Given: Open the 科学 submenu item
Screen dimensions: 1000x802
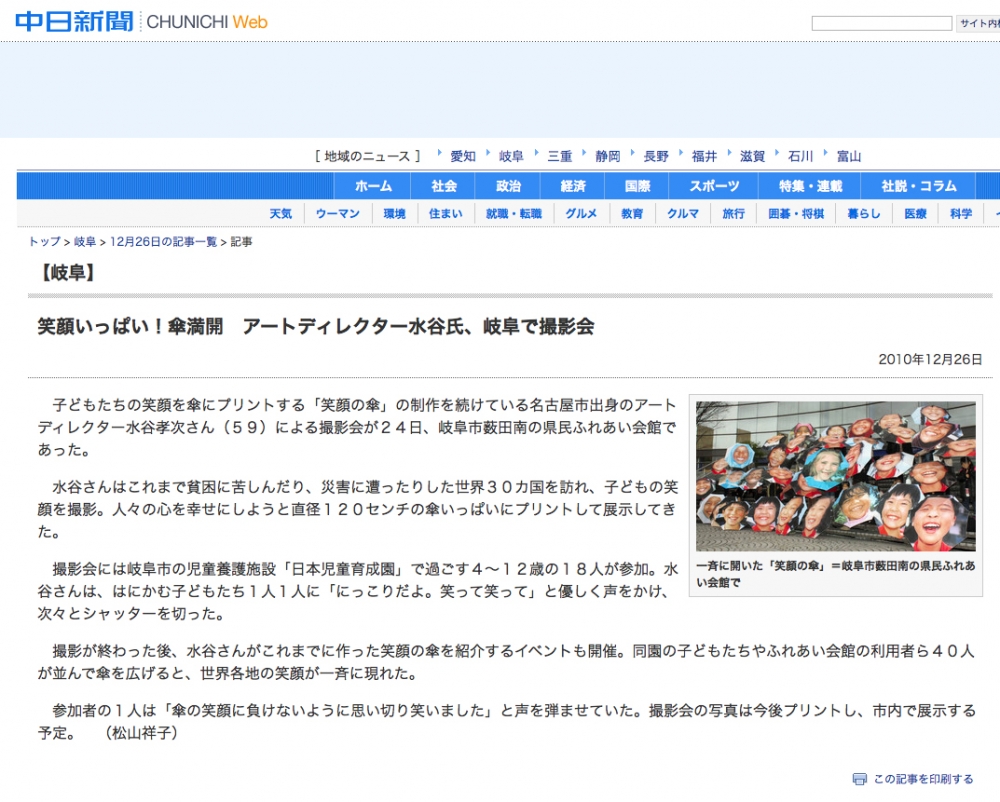Looking at the screenshot, I should point(960,214).
